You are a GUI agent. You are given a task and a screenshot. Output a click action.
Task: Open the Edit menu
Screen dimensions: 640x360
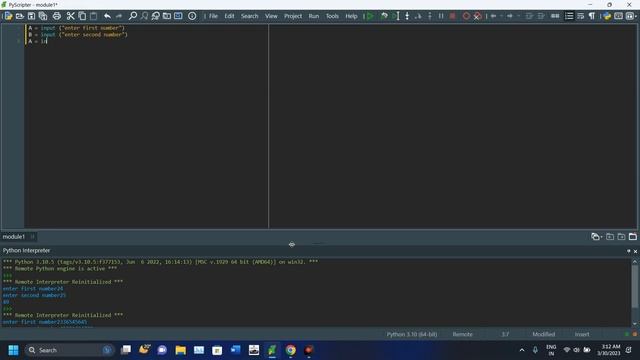point(229,16)
